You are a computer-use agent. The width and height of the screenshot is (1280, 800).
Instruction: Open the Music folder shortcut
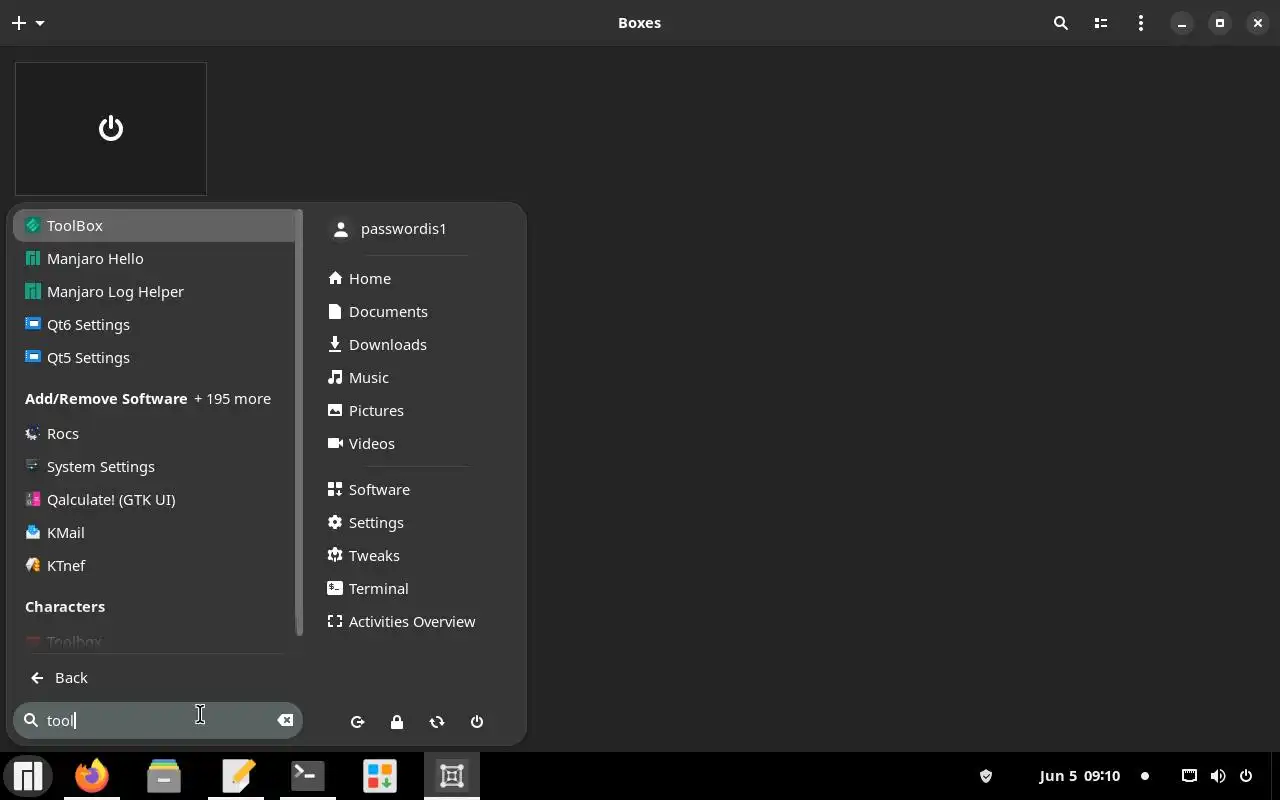(358, 378)
